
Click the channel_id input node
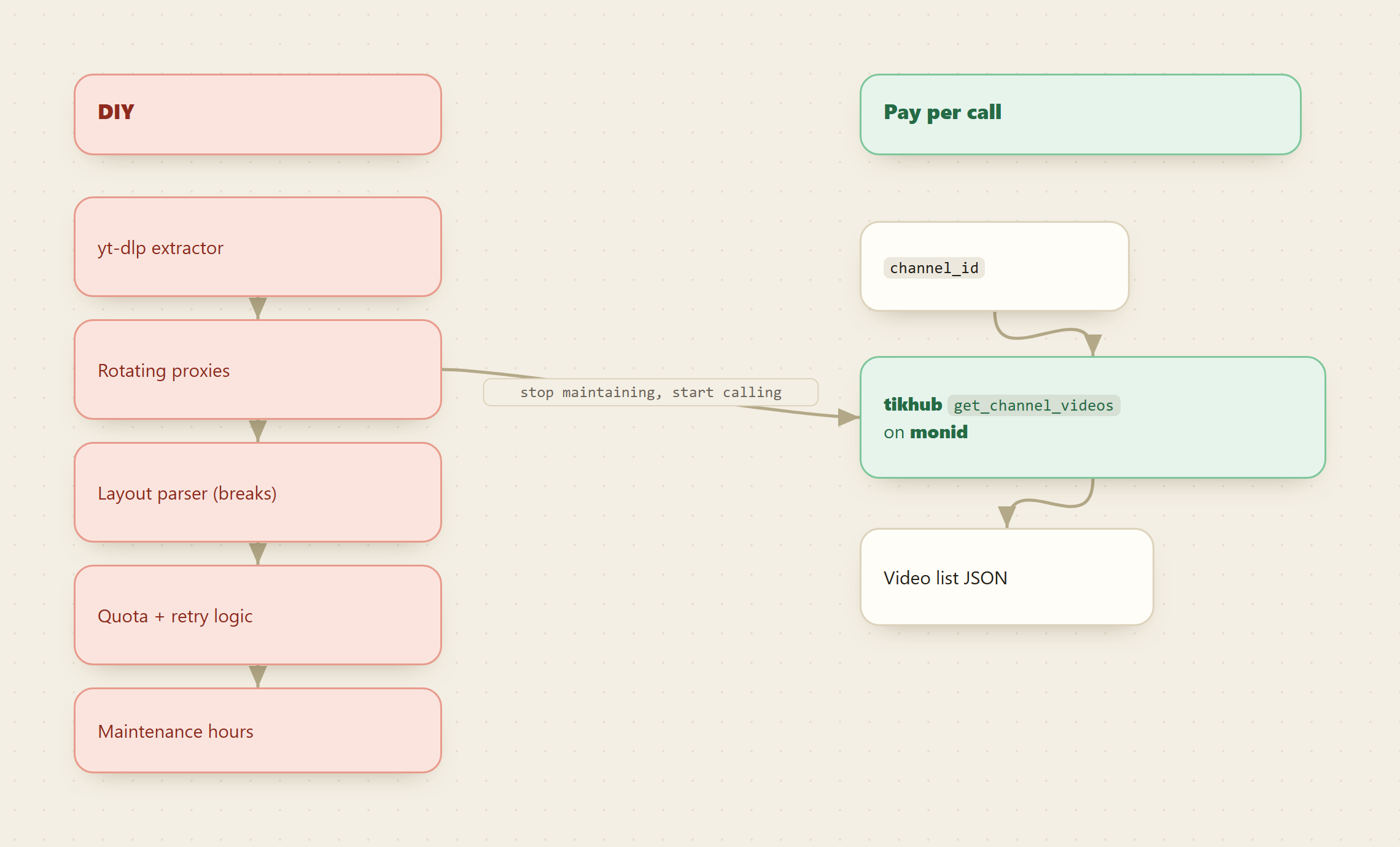995,266
